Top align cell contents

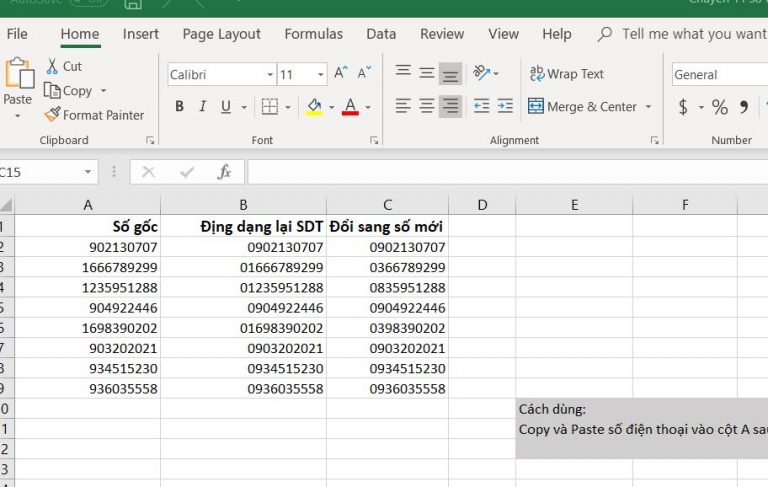click(403, 73)
